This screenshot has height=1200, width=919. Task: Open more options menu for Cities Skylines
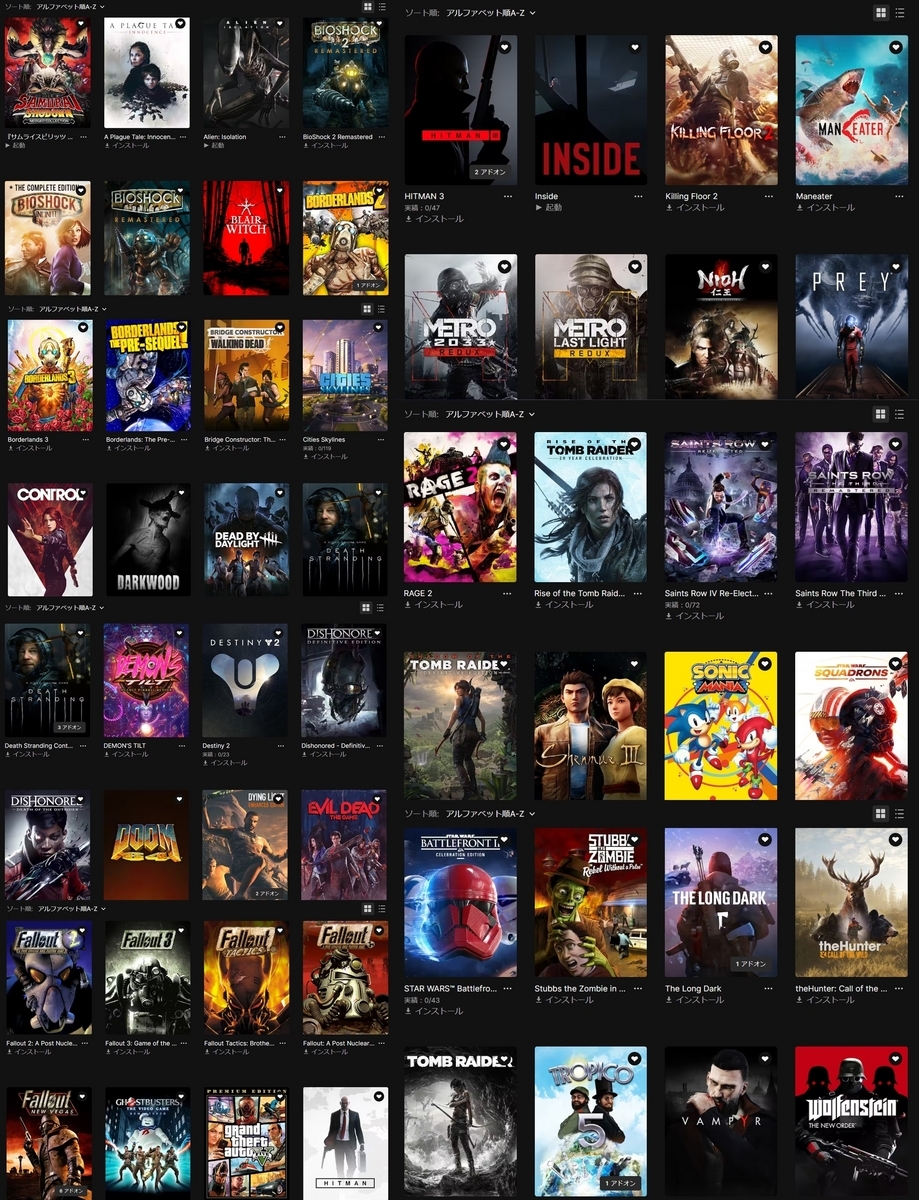coord(381,439)
